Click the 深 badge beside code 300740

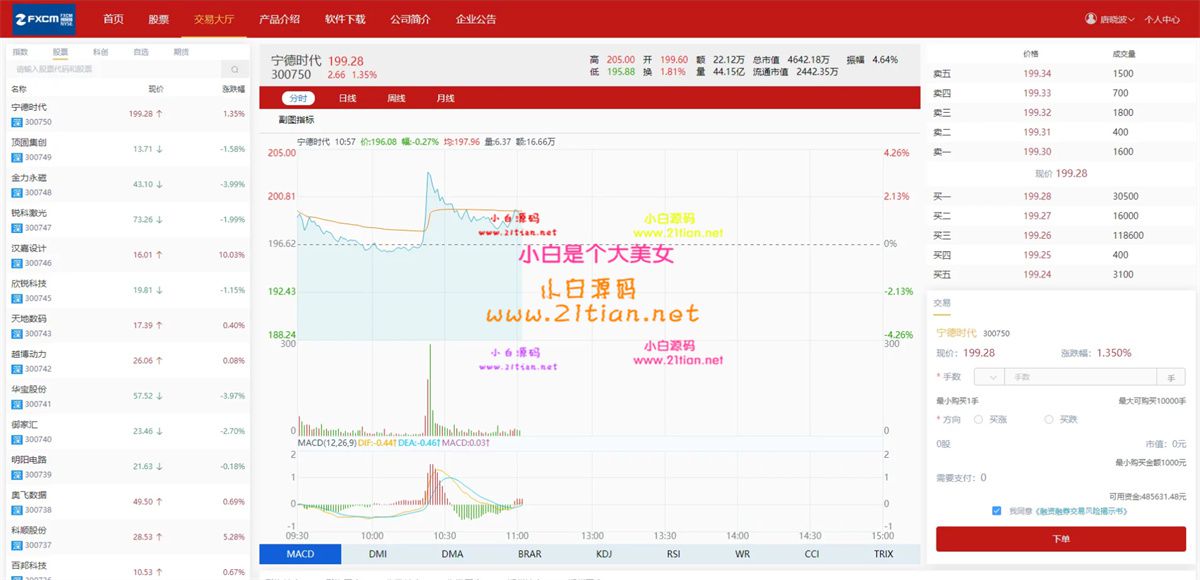click(16, 439)
